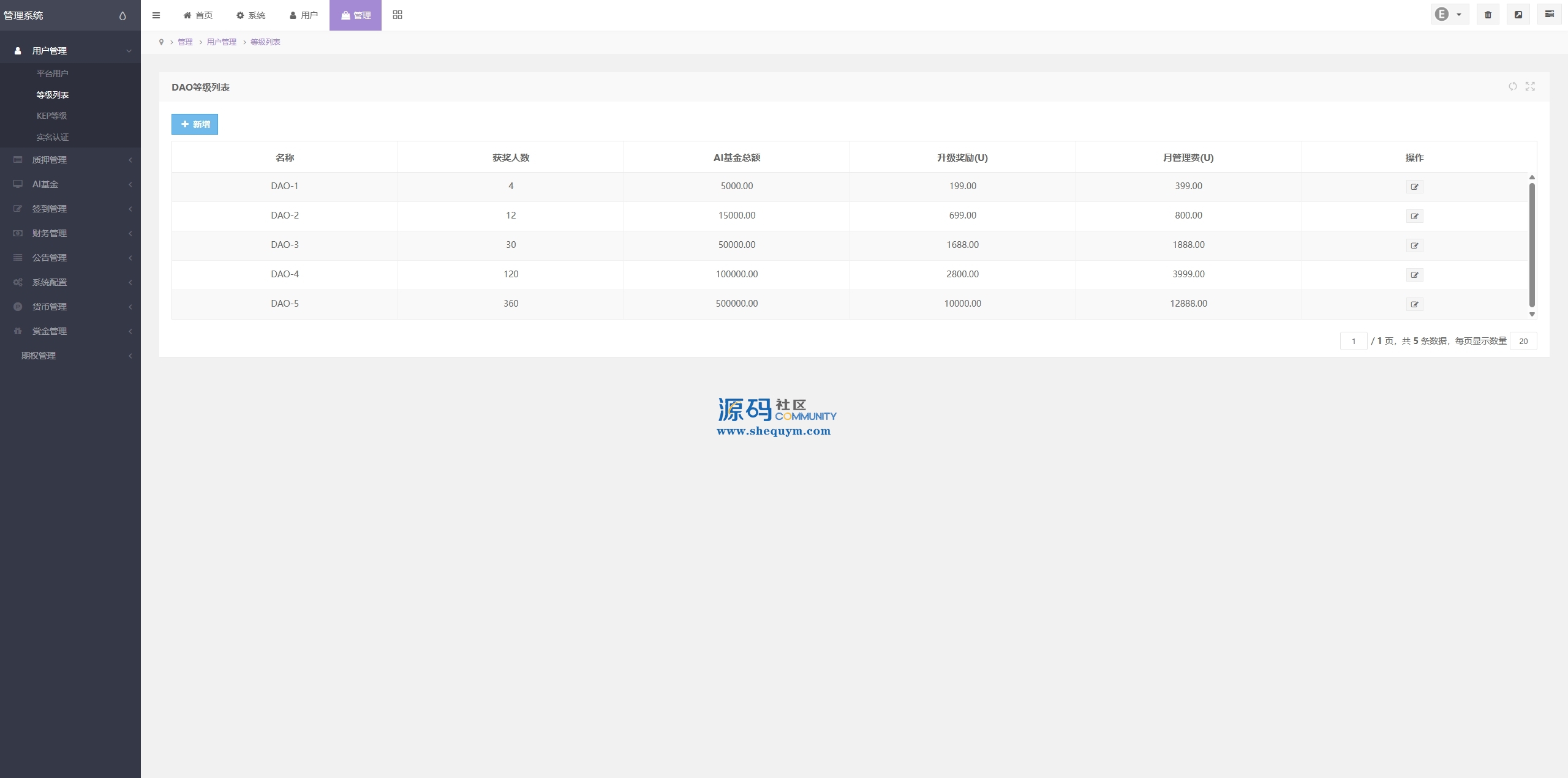Switch to 首页 top tab
The width and height of the screenshot is (1568, 778).
[198, 15]
